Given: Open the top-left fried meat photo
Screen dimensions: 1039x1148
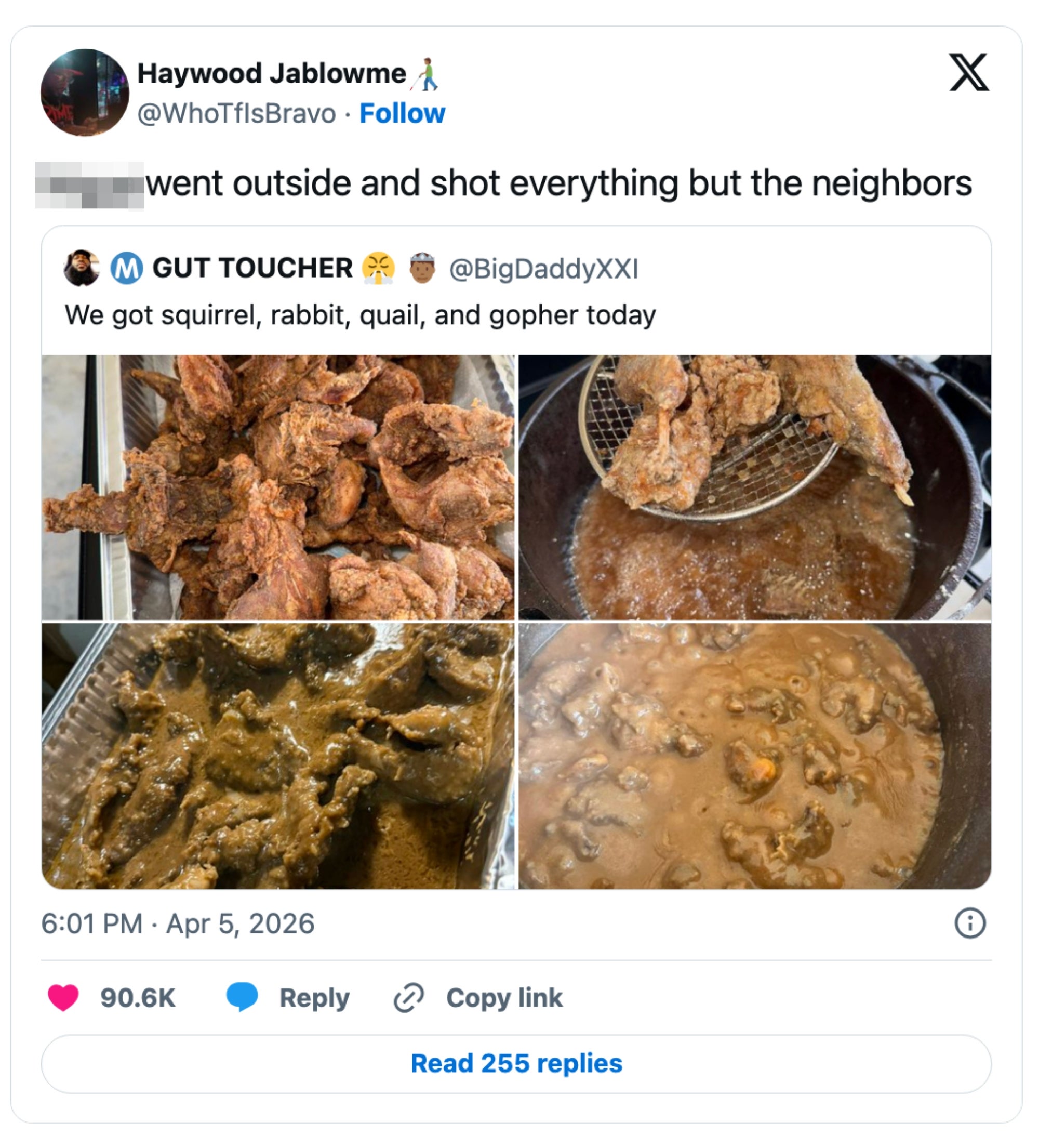Looking at the screenshot, I should tap(278, 487).
